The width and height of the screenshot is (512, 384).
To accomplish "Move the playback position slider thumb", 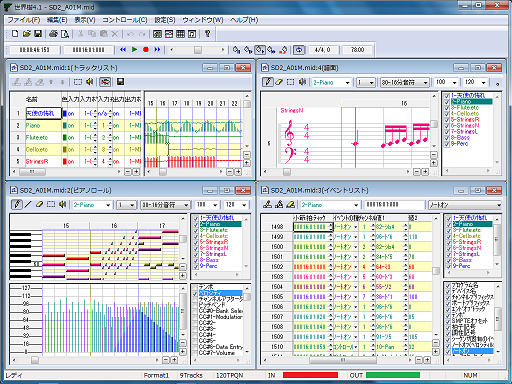I will 198,50.
